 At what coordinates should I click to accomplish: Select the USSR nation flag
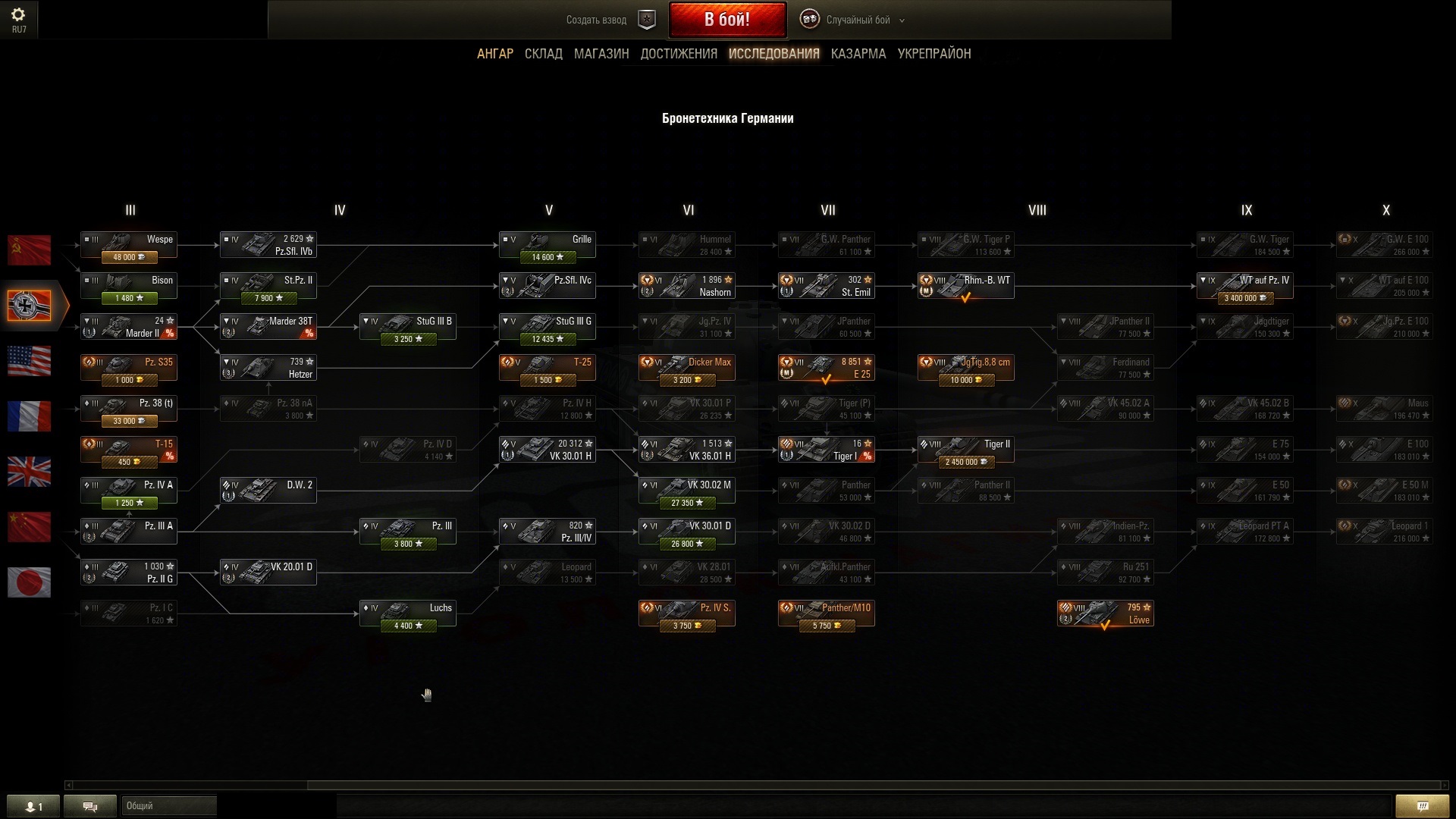pyautogui.click(x=29, y=250)
